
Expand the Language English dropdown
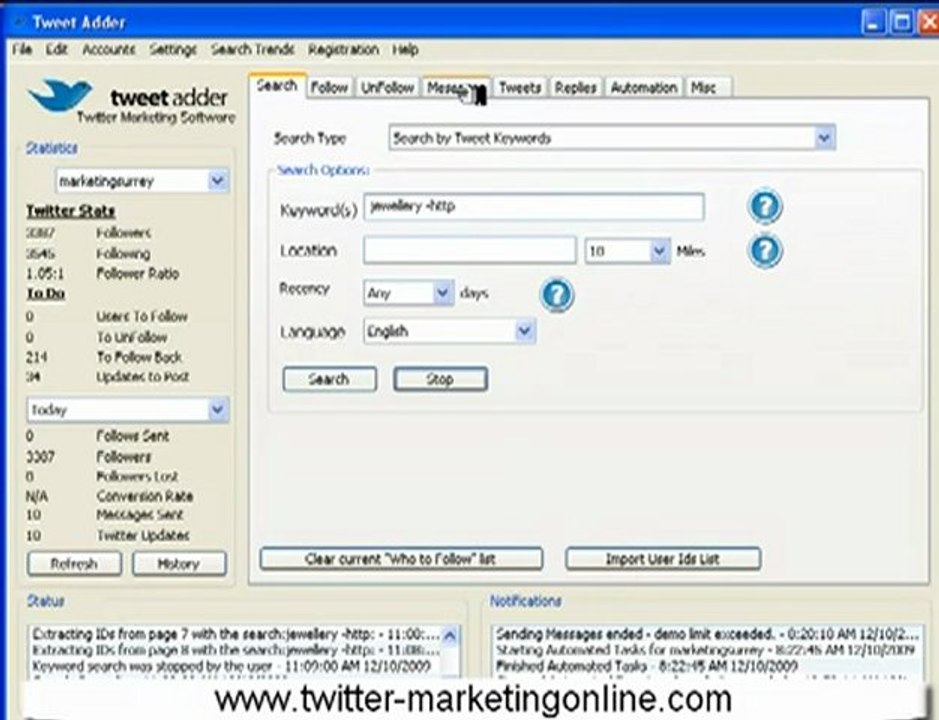(525, 331)
